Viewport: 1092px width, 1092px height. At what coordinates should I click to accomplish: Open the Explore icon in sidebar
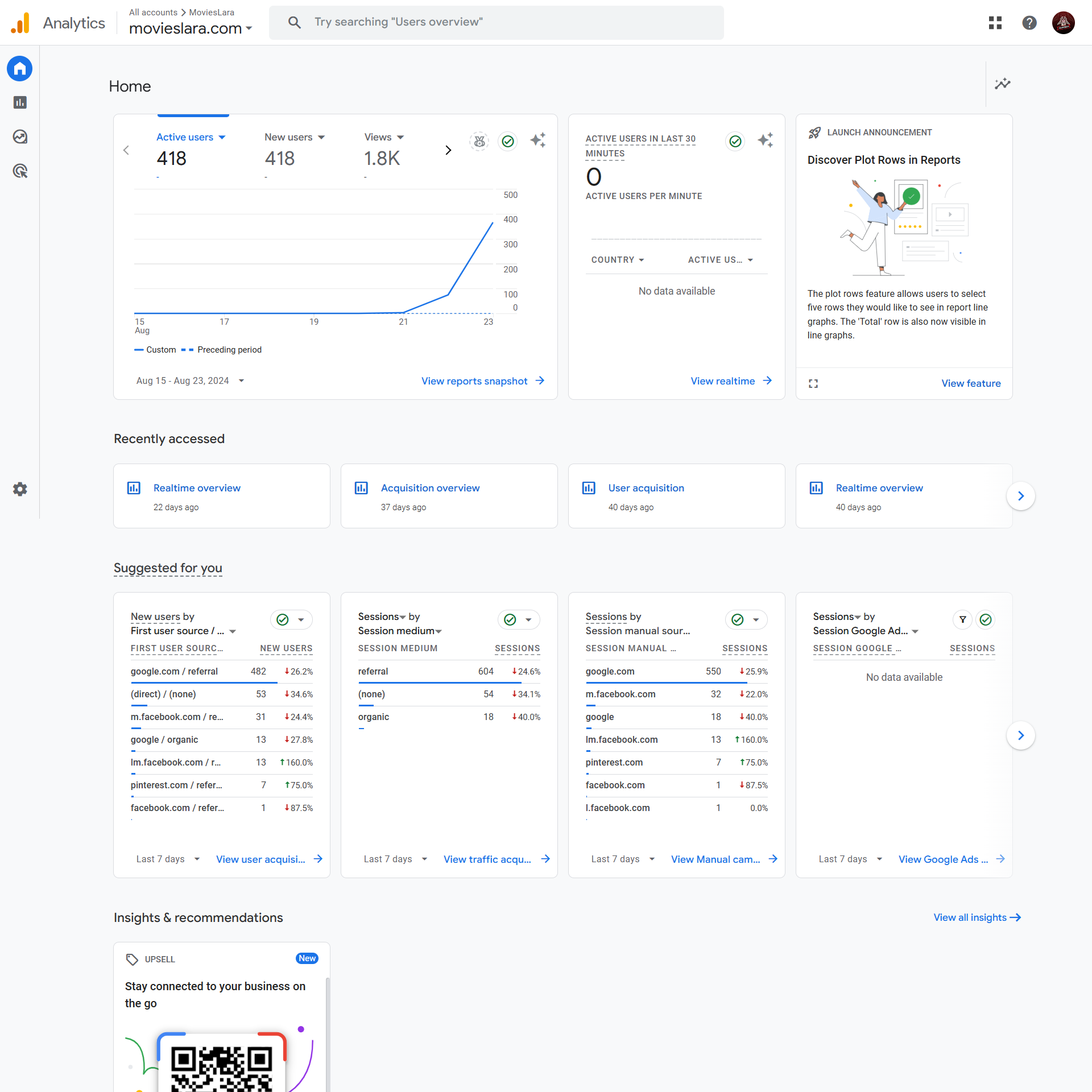(20, 136)
